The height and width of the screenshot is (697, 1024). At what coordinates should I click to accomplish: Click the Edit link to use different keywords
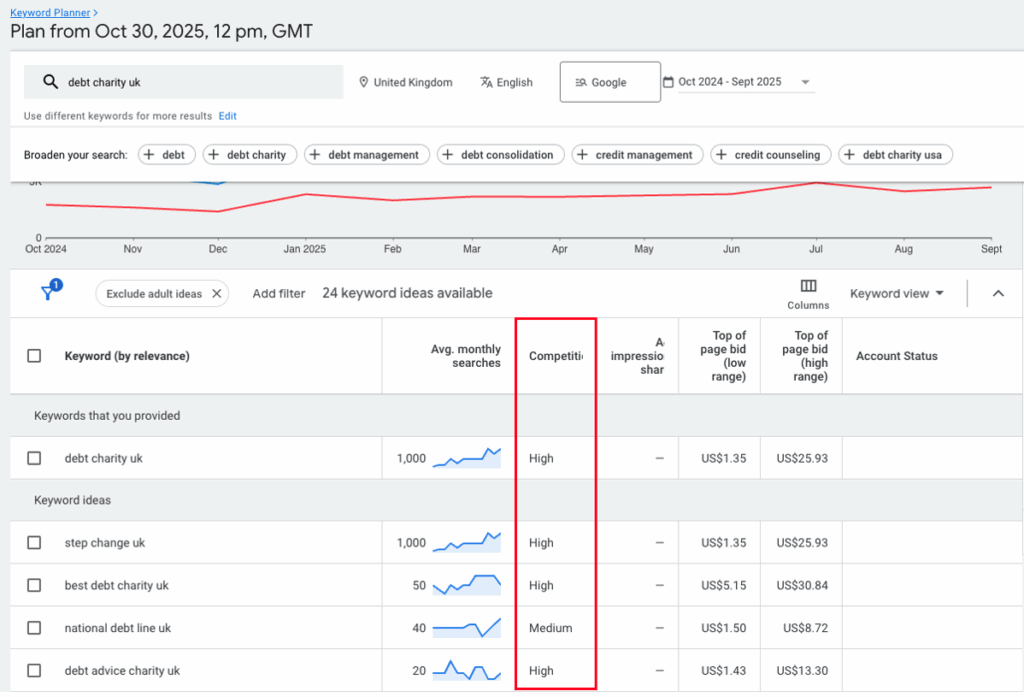click(x=227, y=116)
